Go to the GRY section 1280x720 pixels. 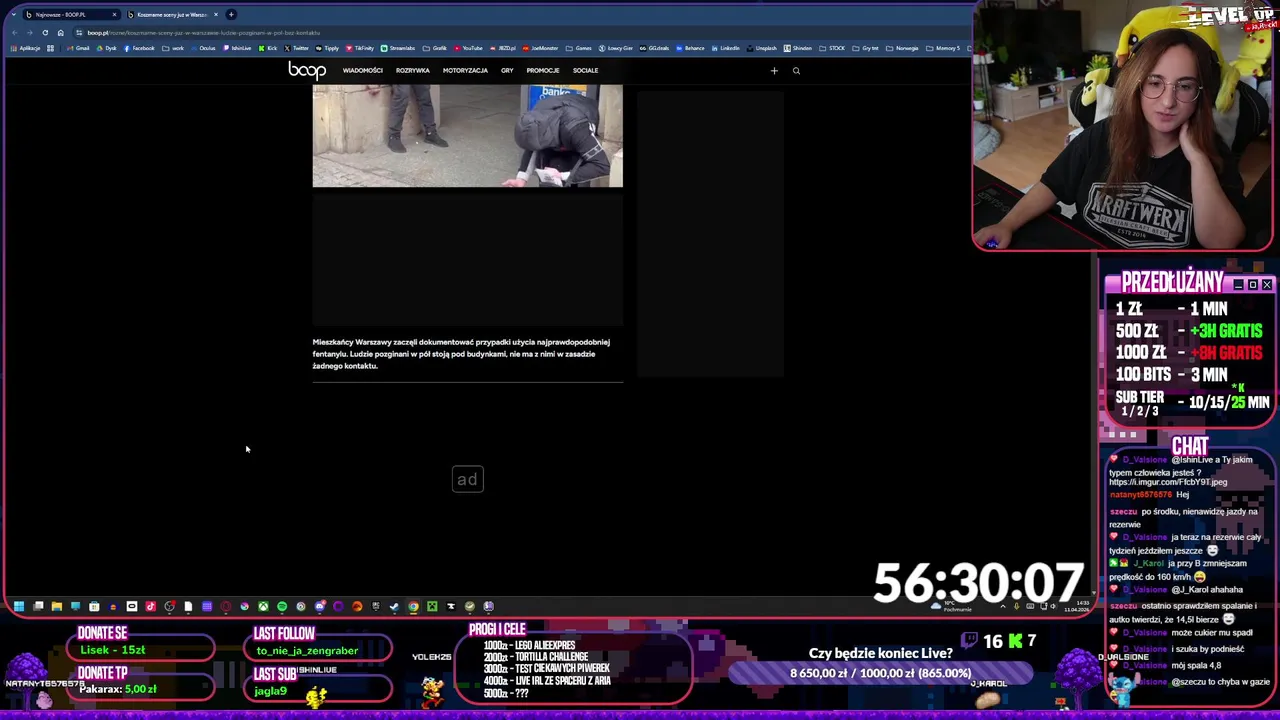(x=507, y=70)
